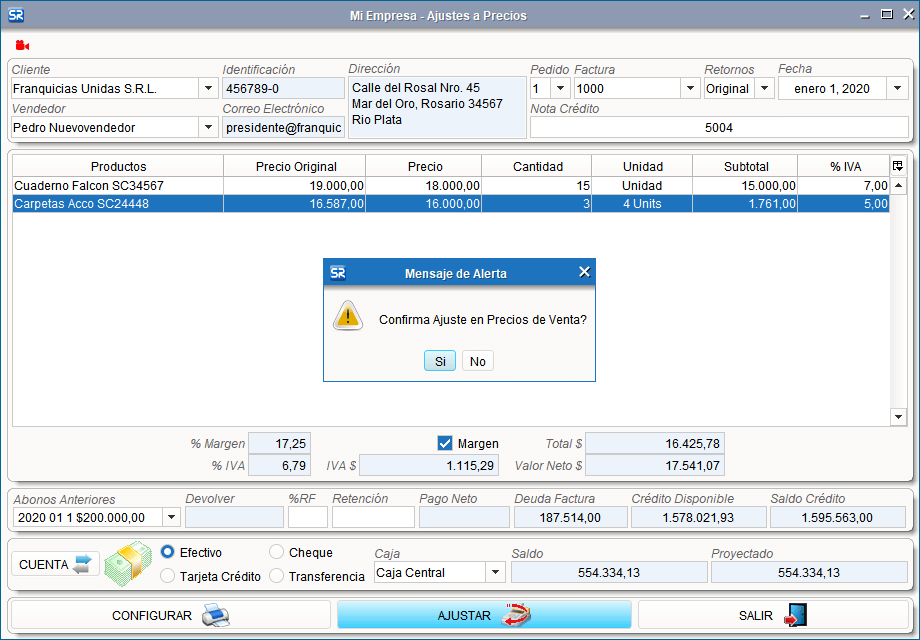Image resolution: width=920 pixels, height=640 pixels.
Task: Click the red video camera icon
Action: tap(22, 45)
